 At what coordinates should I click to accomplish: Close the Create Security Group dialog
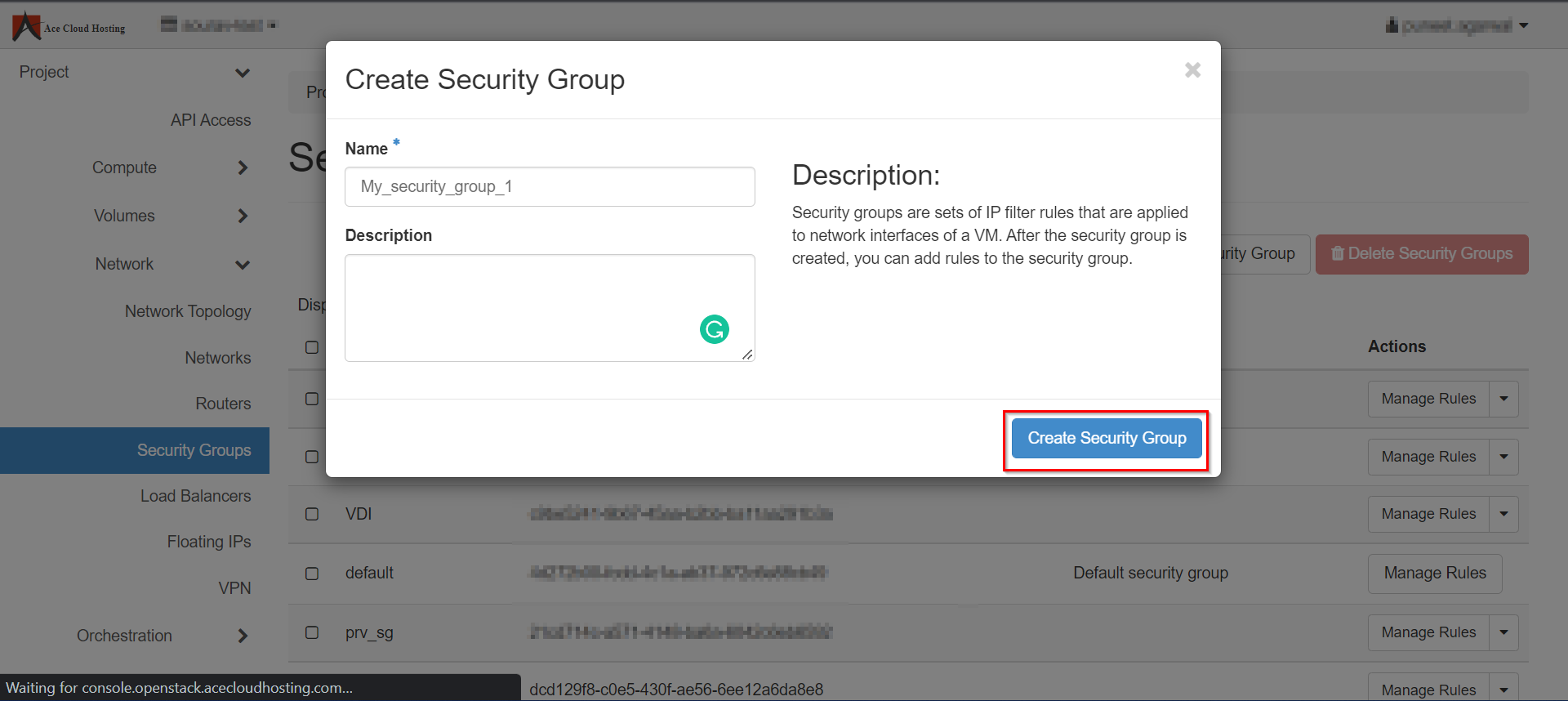[1192, 70]
